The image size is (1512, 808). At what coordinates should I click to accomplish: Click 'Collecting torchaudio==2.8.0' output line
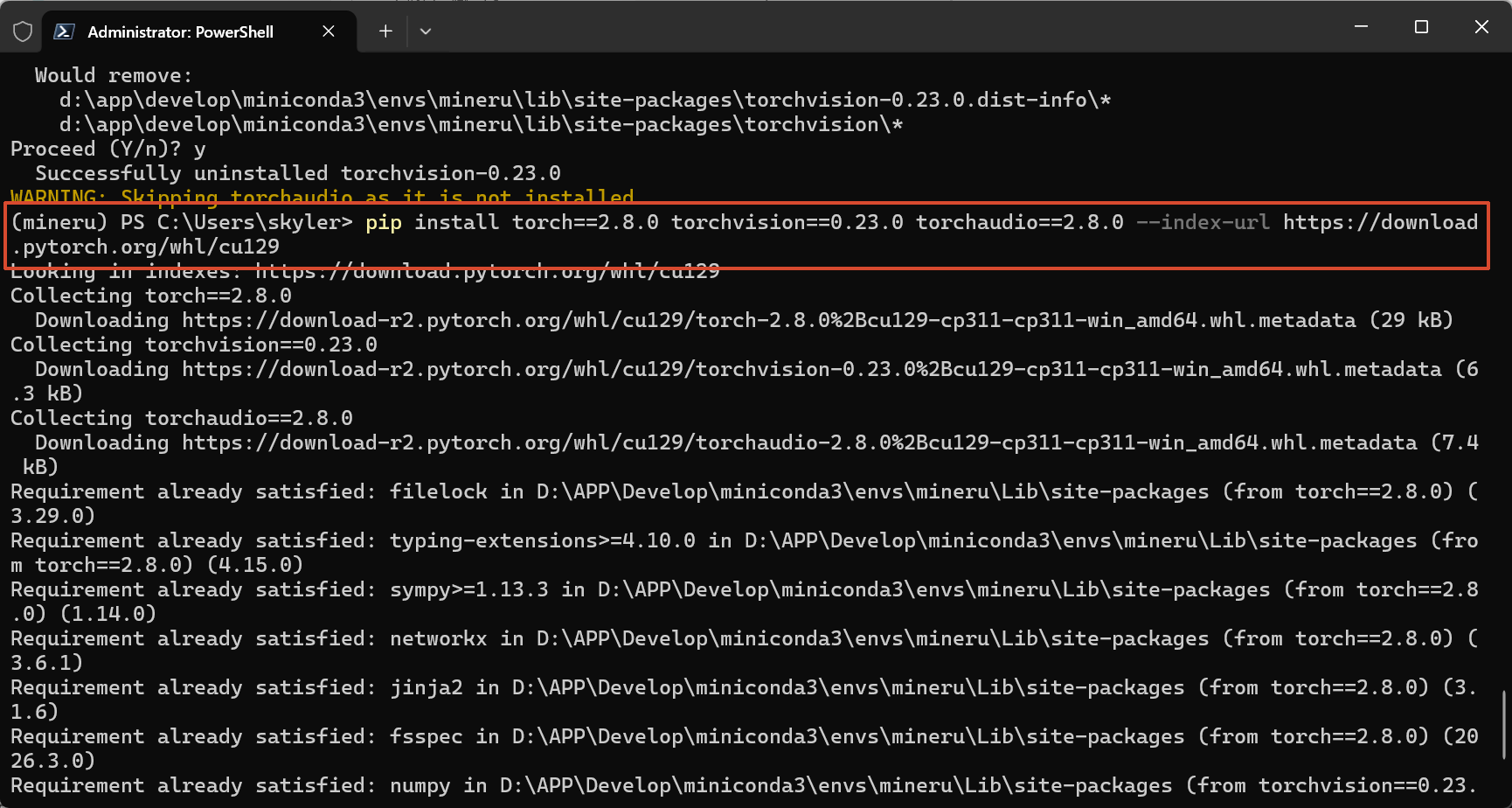[182, 419]
